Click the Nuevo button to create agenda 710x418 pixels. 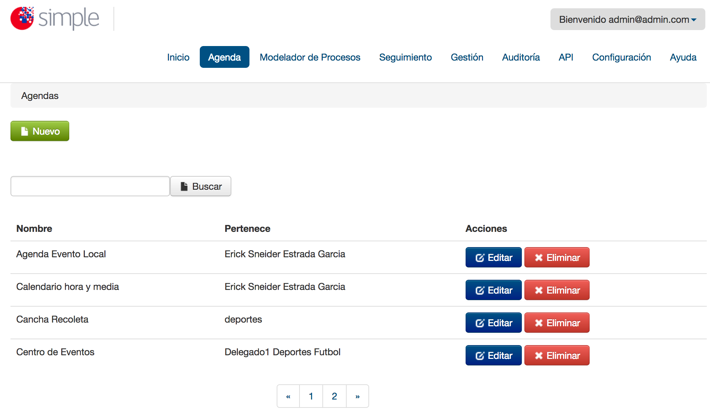(40, 131)
